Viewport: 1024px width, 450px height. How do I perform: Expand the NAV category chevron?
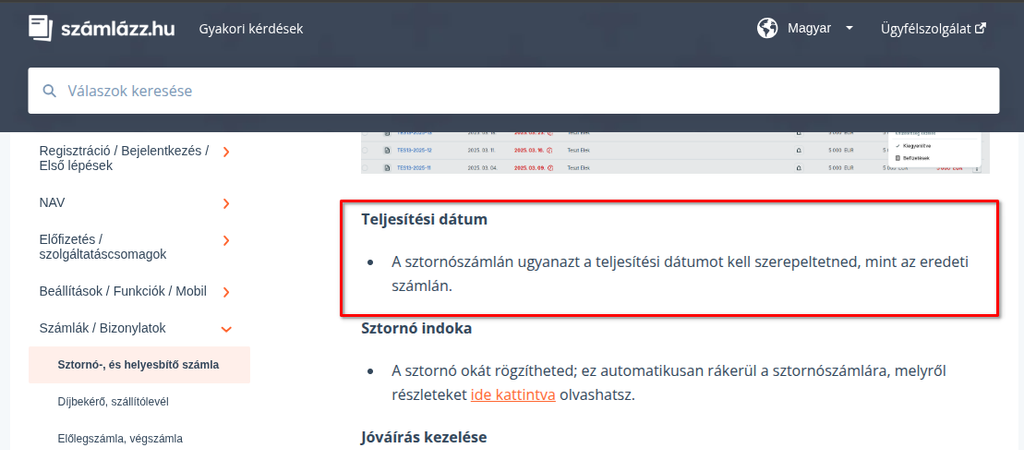(x=227, y=203)
